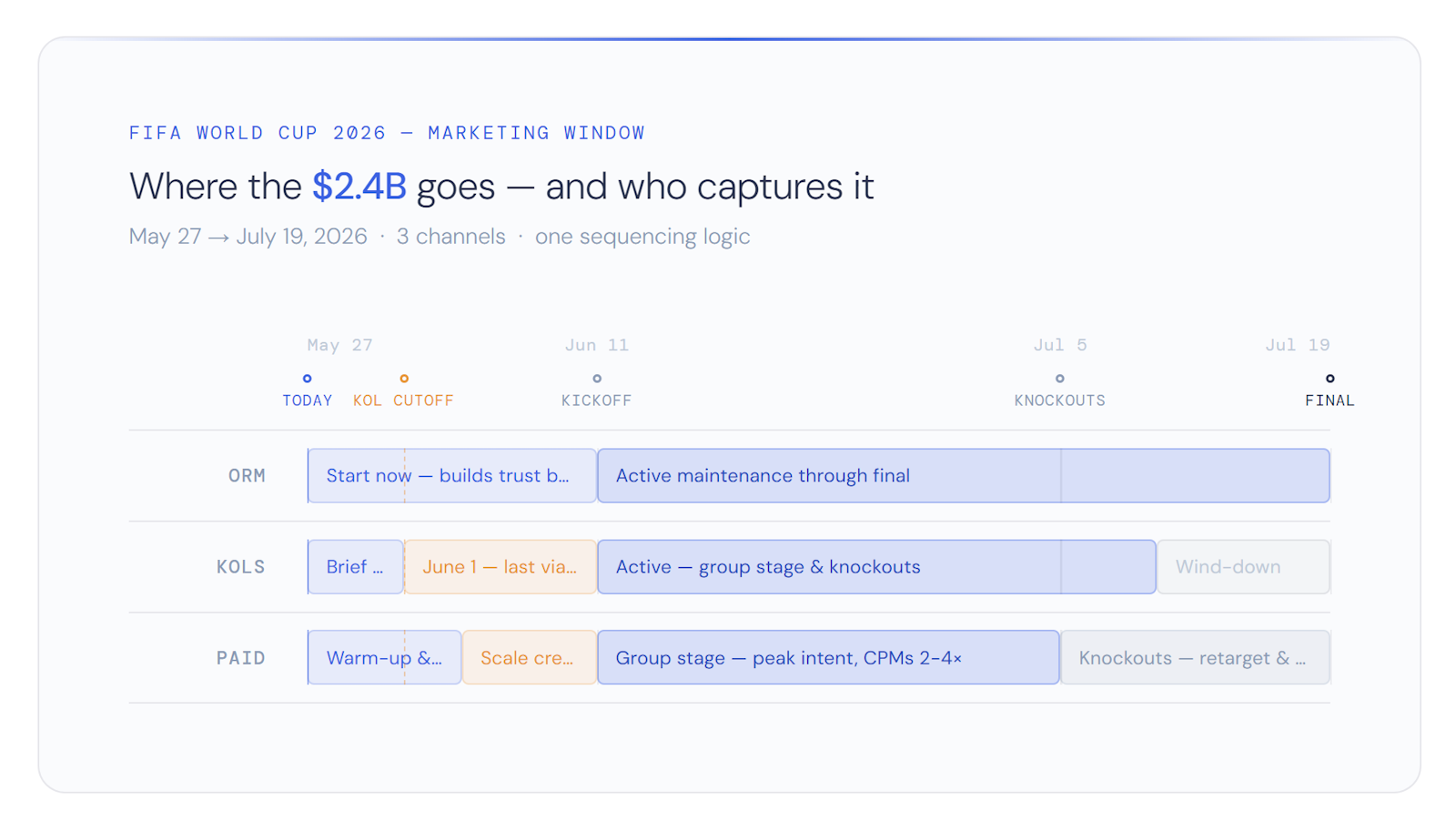Click the ORM row label
Image resolution: width=1456 pixels, height=831 pixels.
247,476
